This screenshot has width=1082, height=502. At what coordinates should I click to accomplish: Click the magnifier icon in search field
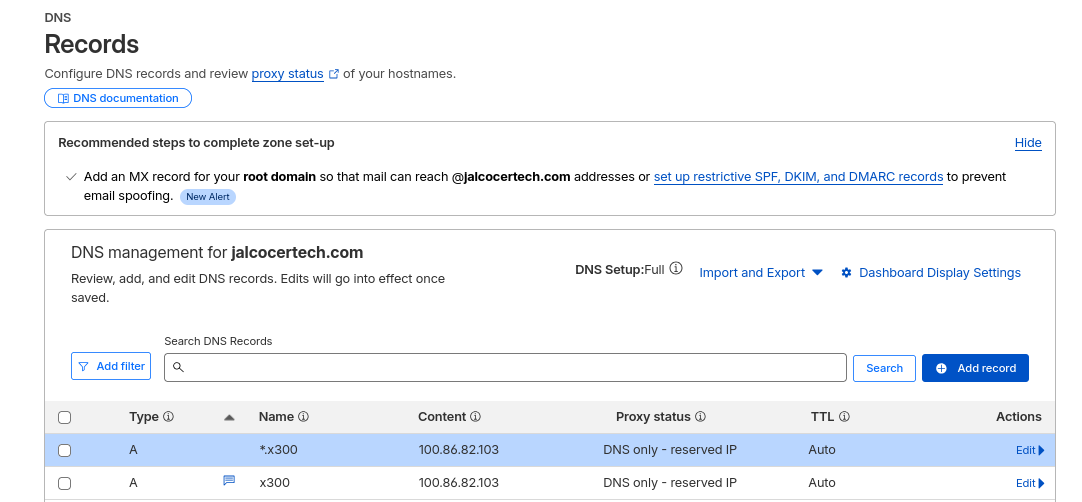pyautogui.click(x=178, y=367)
